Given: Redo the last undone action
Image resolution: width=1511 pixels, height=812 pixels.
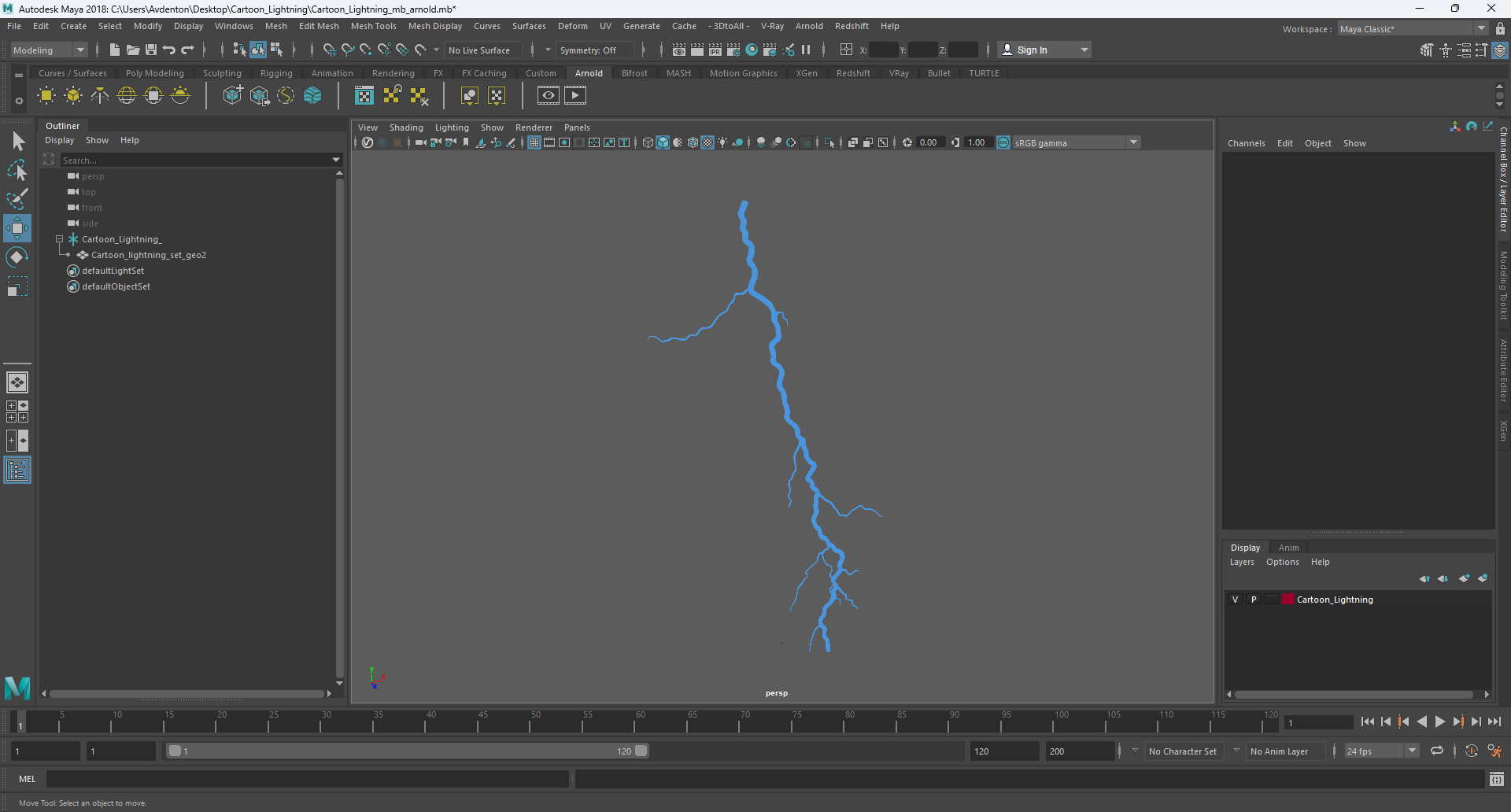Looking at the screenshot, I should tap(187, 50).
